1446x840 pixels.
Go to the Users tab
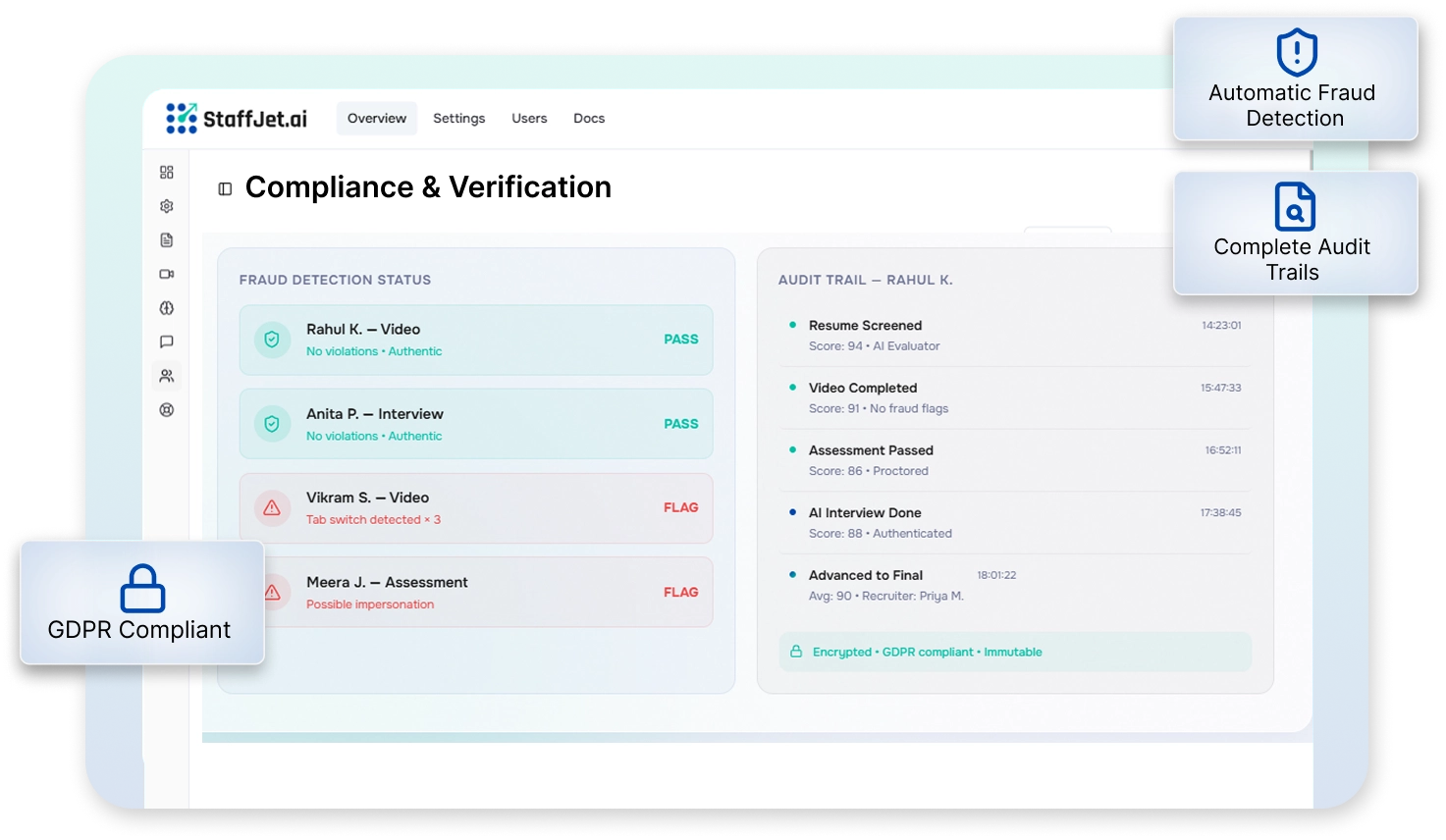(529, 119)
